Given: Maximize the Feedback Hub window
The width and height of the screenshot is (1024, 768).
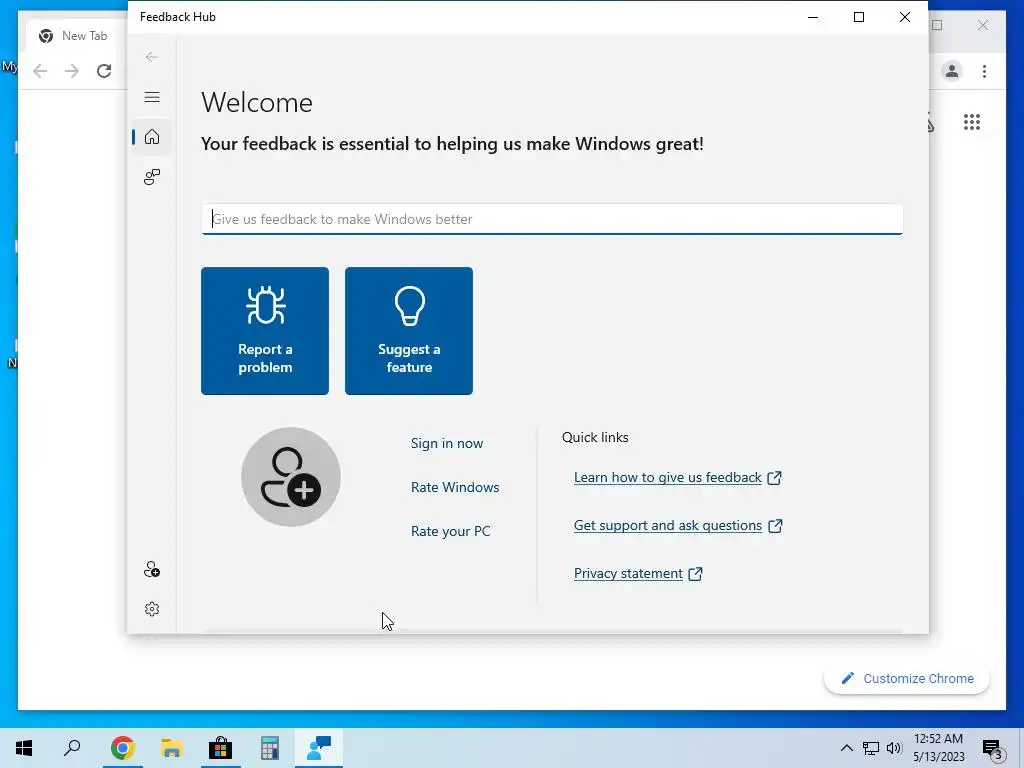Looking at the screenshot, I should coord(859,17).
